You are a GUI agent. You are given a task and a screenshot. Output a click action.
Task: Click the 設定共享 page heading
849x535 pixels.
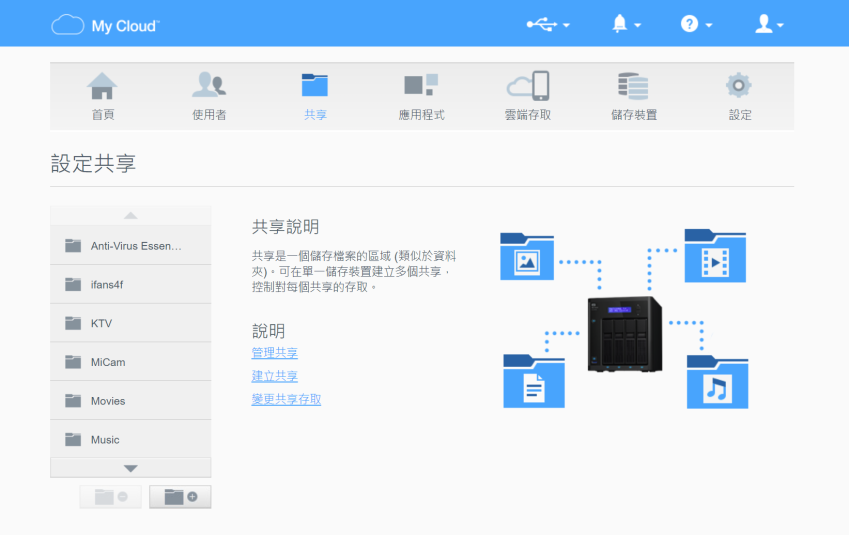click(93, 164)
